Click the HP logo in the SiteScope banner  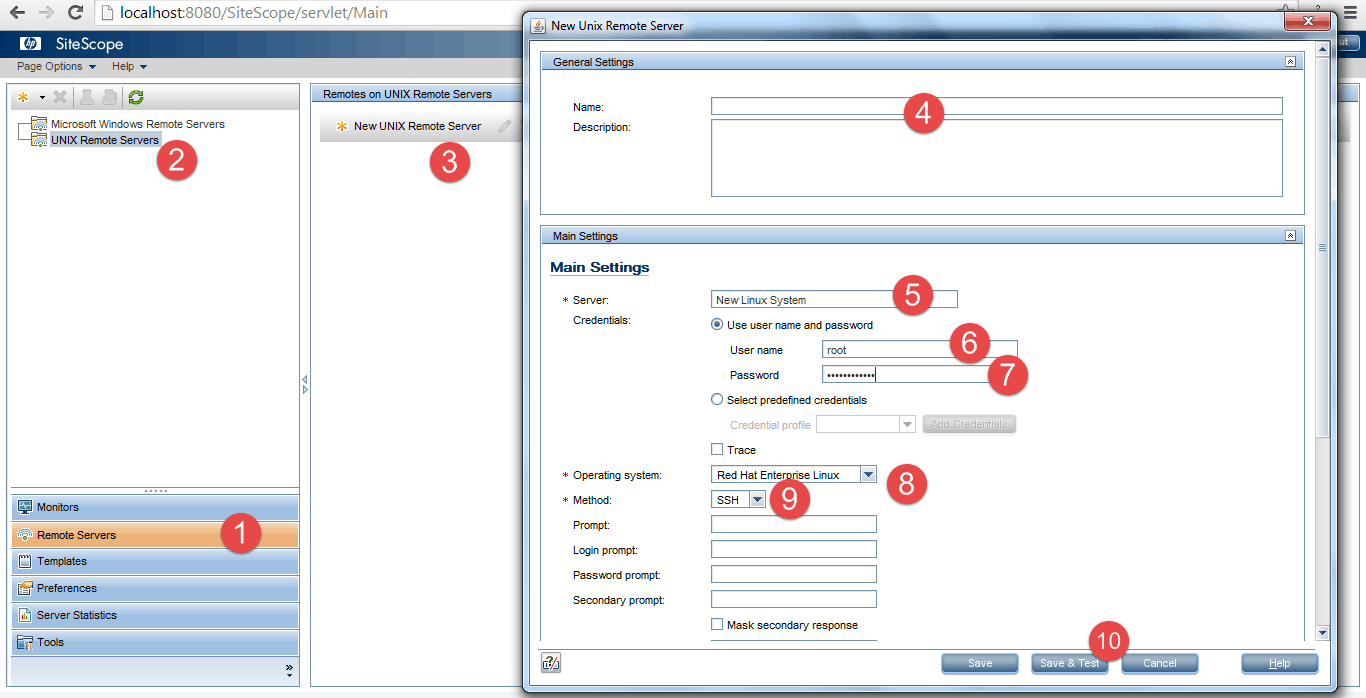coord(29,44)
